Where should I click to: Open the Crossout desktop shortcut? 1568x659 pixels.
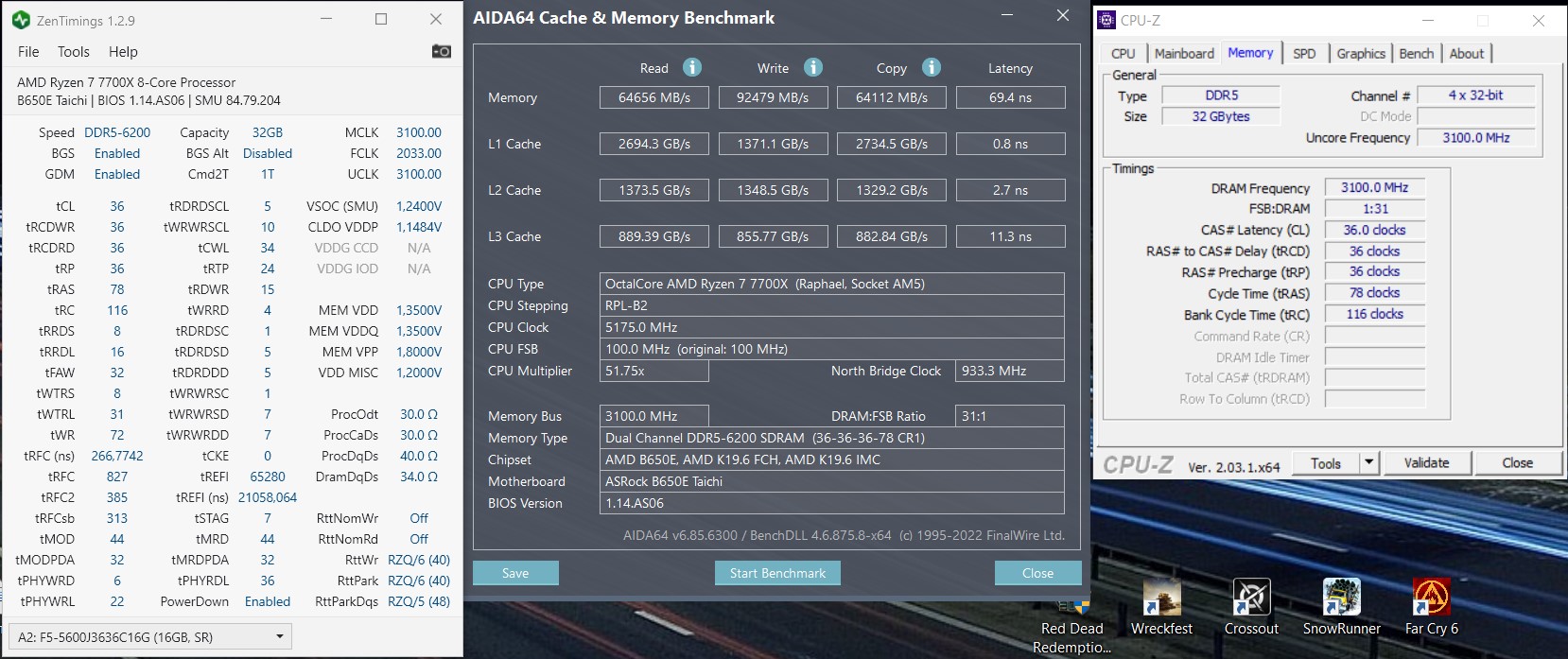tap(1251, 607)
